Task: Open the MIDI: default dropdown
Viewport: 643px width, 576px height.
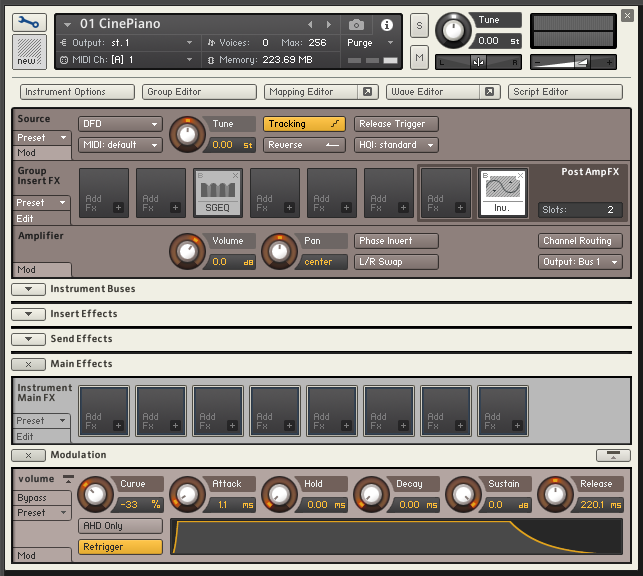Action: click(x=121, y=145)
